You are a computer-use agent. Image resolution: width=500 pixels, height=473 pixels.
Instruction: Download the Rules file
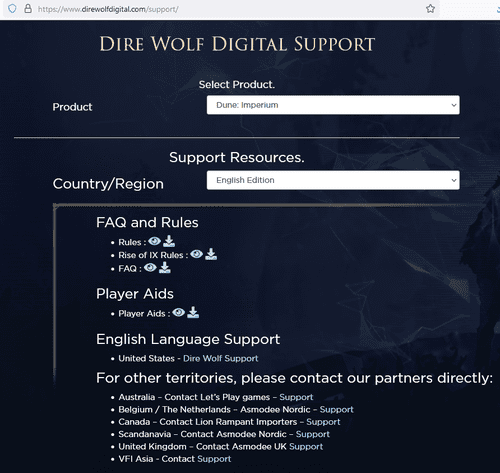click(x=169, y=241)
